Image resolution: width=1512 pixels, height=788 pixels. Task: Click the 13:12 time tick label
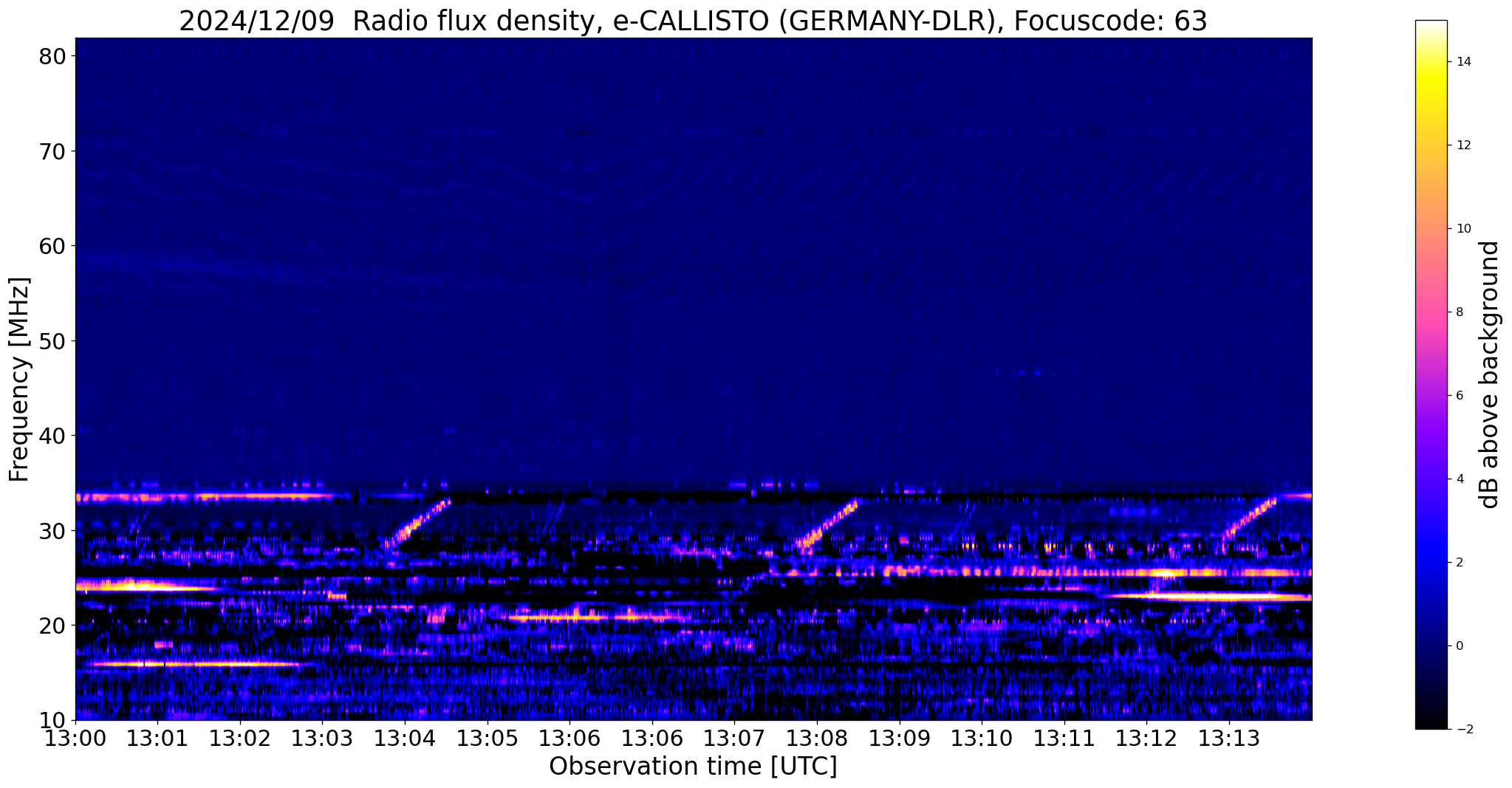pyautogui.click(x=1146, y=739)
